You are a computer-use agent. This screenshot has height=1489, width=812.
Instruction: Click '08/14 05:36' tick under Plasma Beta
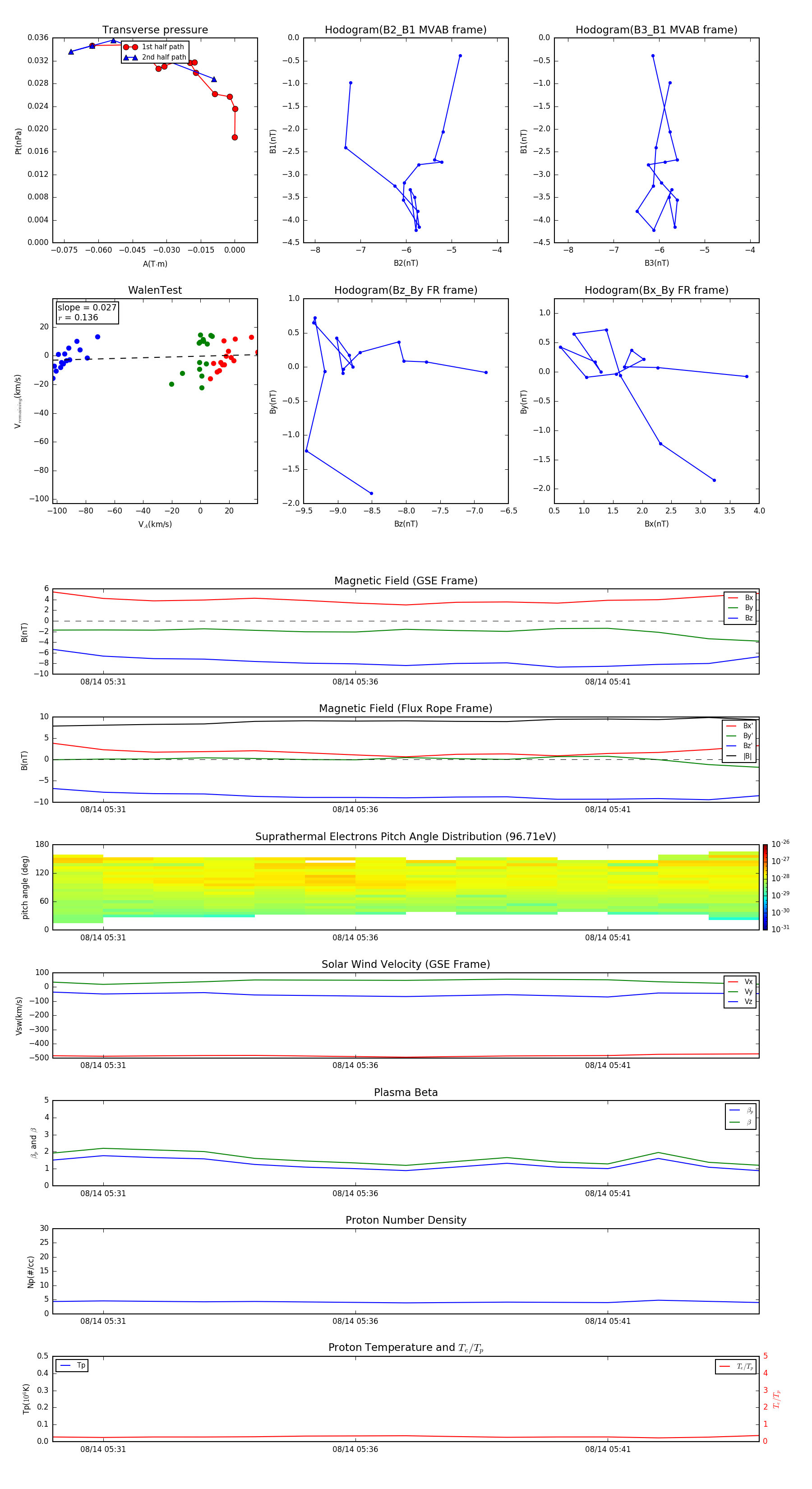[355, 1193]
